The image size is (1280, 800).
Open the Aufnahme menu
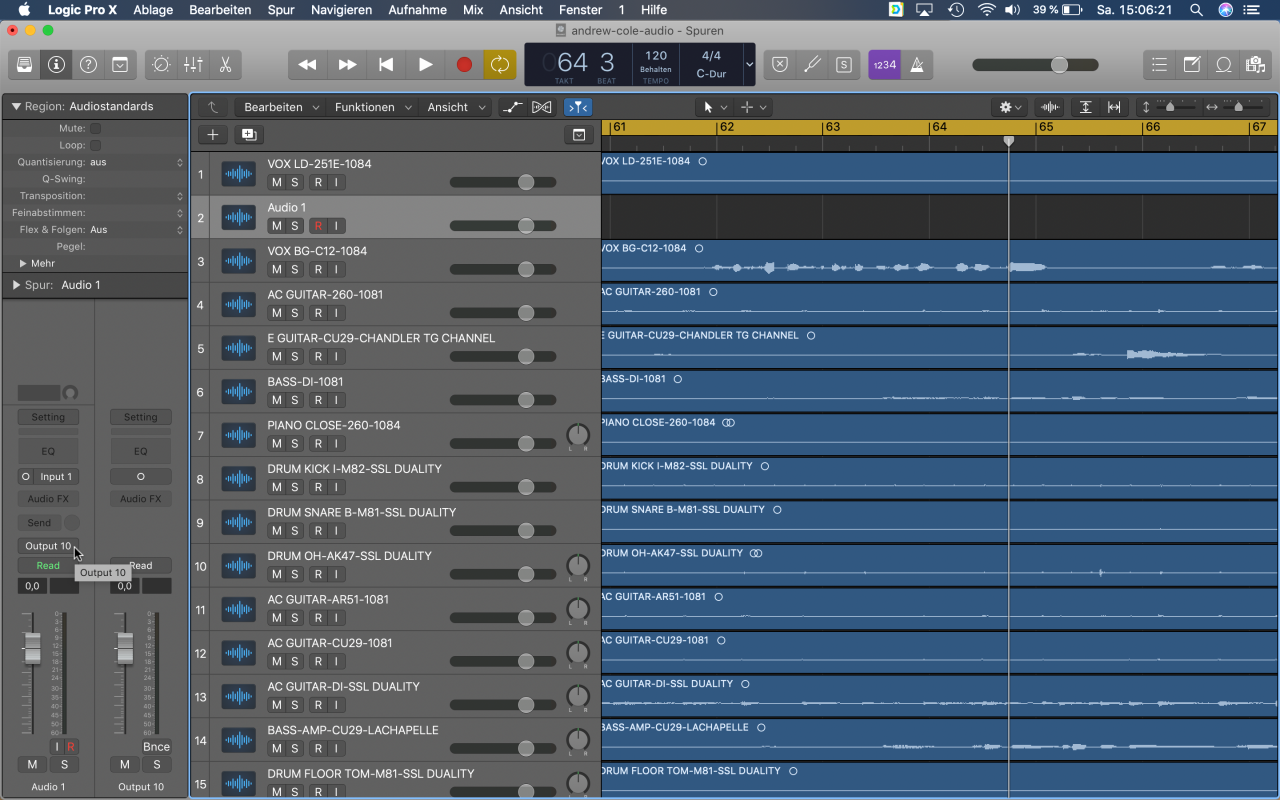coord(417,10)
